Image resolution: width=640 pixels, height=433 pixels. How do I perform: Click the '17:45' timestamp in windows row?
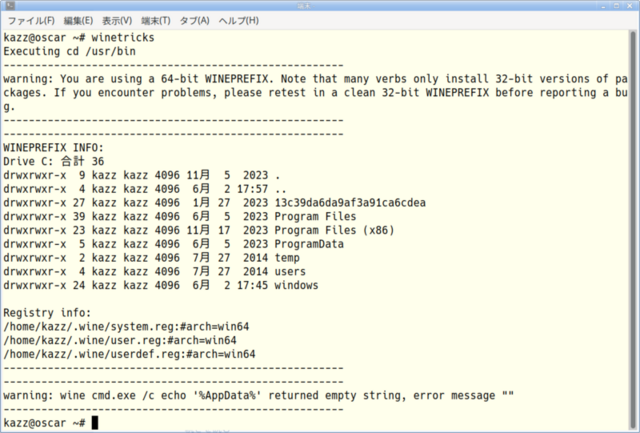click(252, 285)
